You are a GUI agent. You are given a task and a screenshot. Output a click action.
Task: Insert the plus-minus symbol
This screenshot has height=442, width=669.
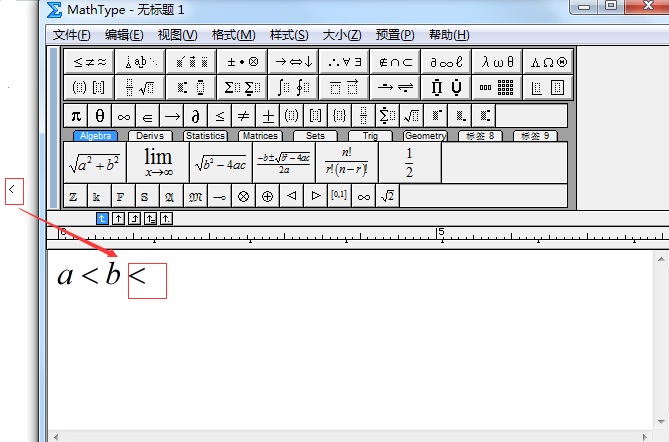point(268,116)
